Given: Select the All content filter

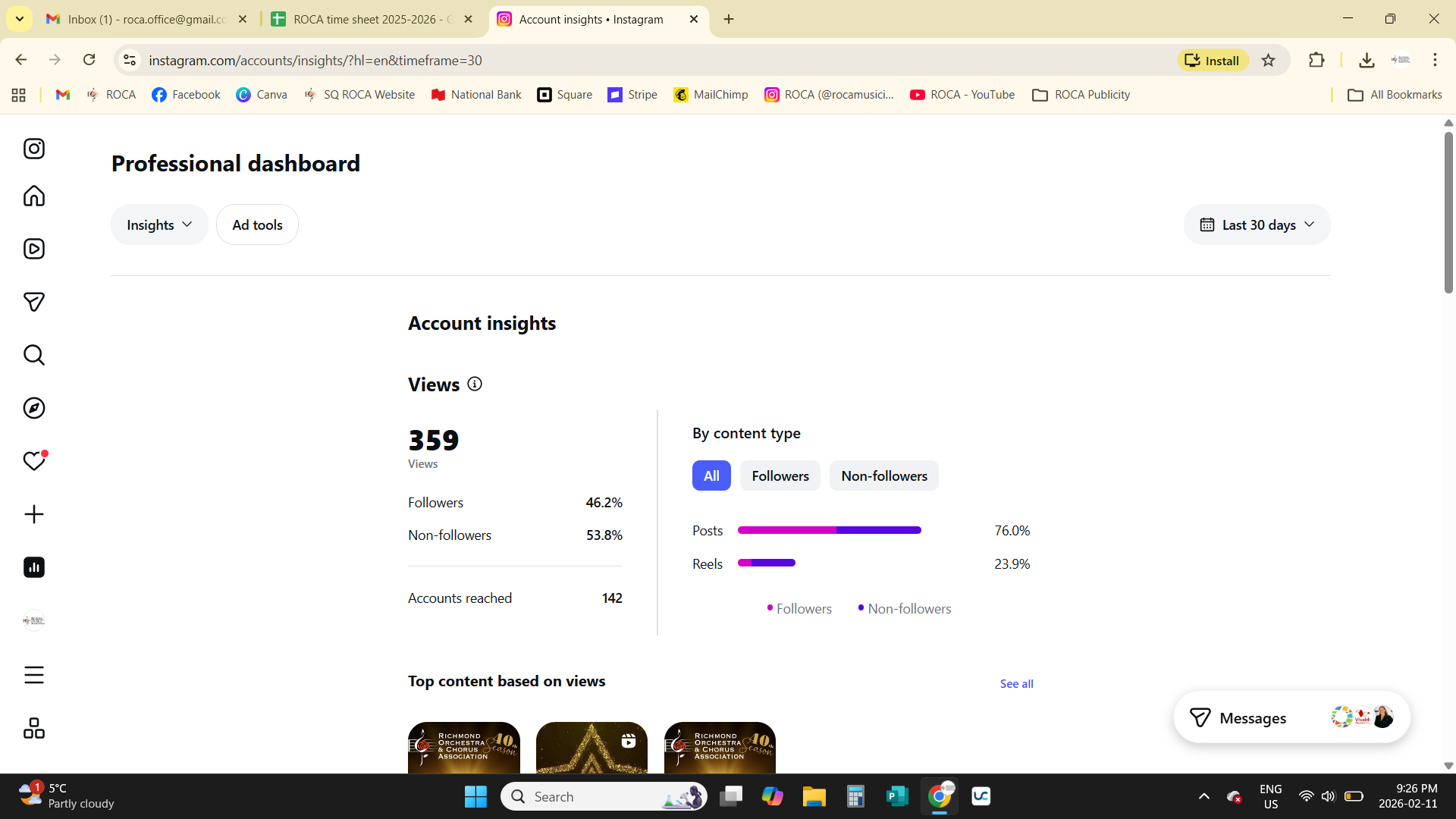Looking at the screenshot, I should pos(711,475).
